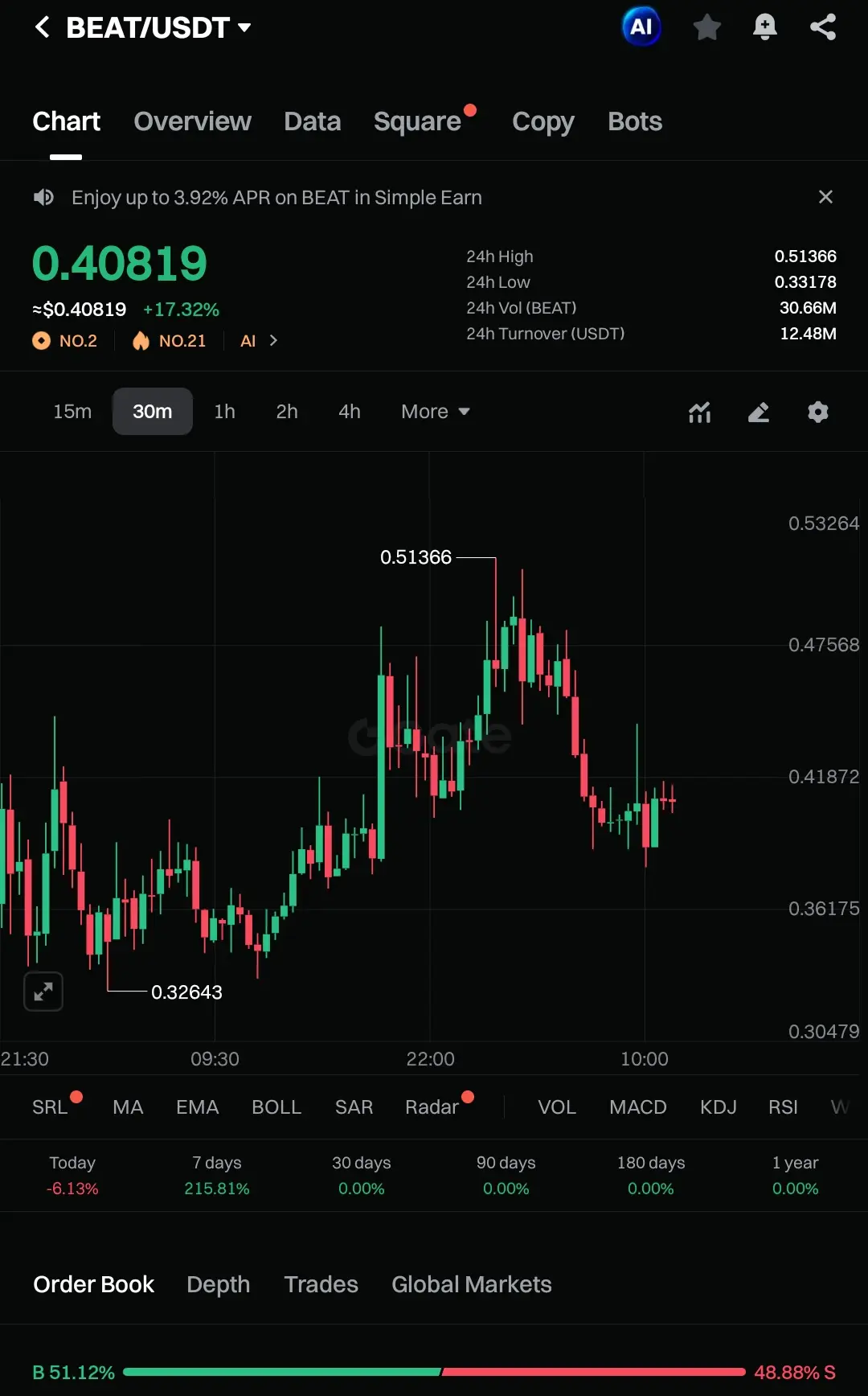Viewport: 868px width, 1396px height.
Task: Toggle the EMA indicator
Action: pos(198,1107)
